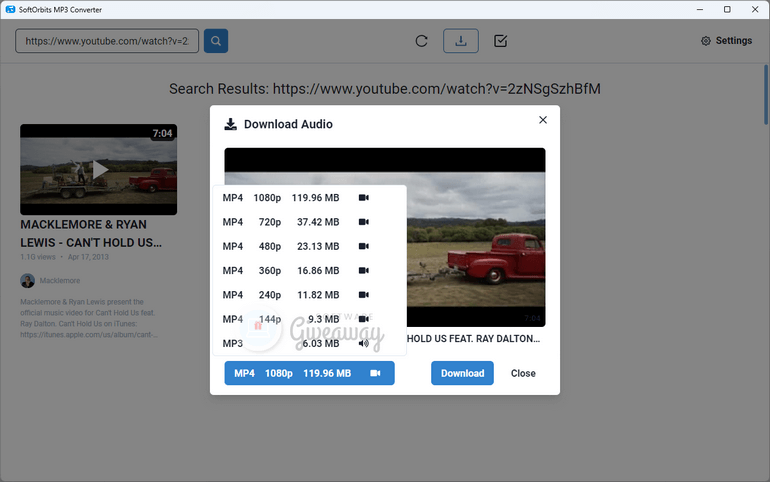Click the SoftOrbits app icon in title bar
The image size is (770, 482).
pyautogui.click(x=10, y=9)
